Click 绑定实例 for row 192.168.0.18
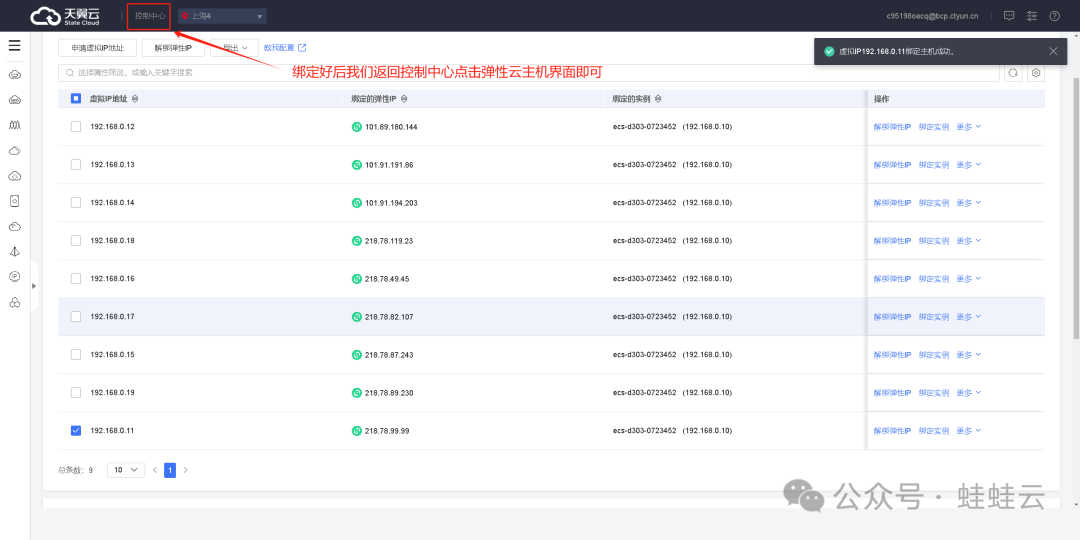 tap(934, 241)
